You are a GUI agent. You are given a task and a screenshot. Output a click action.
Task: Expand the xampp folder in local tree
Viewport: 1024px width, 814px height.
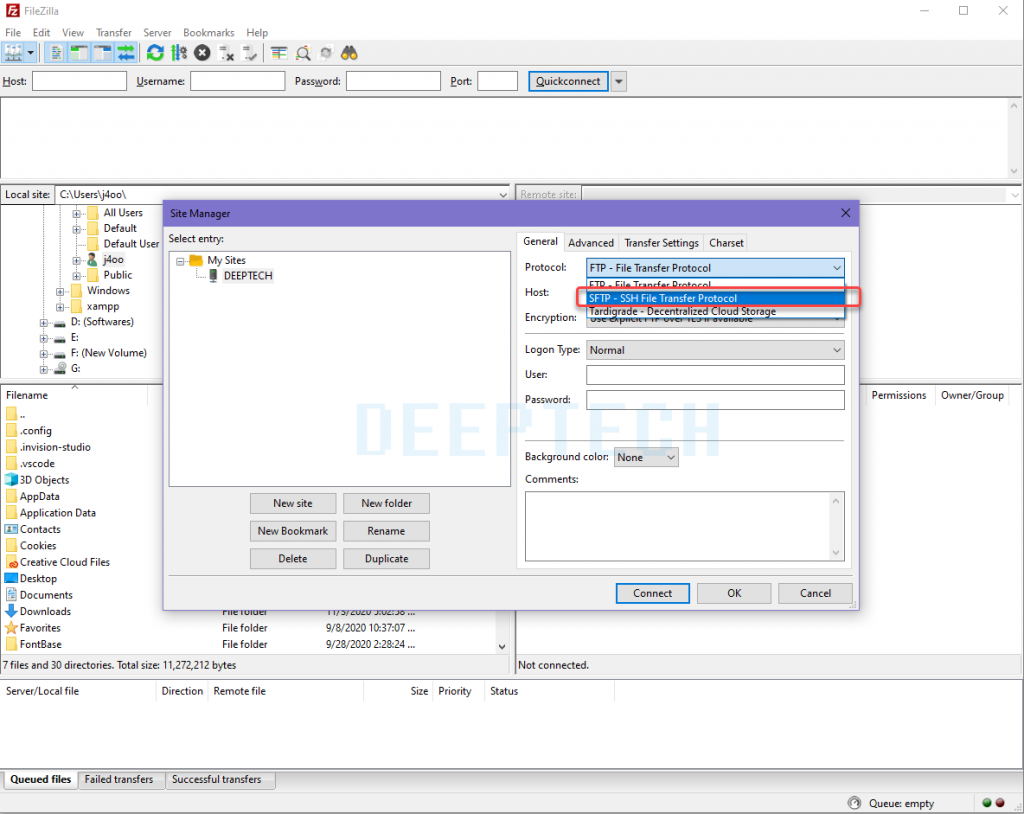click(x=60, y=307)
